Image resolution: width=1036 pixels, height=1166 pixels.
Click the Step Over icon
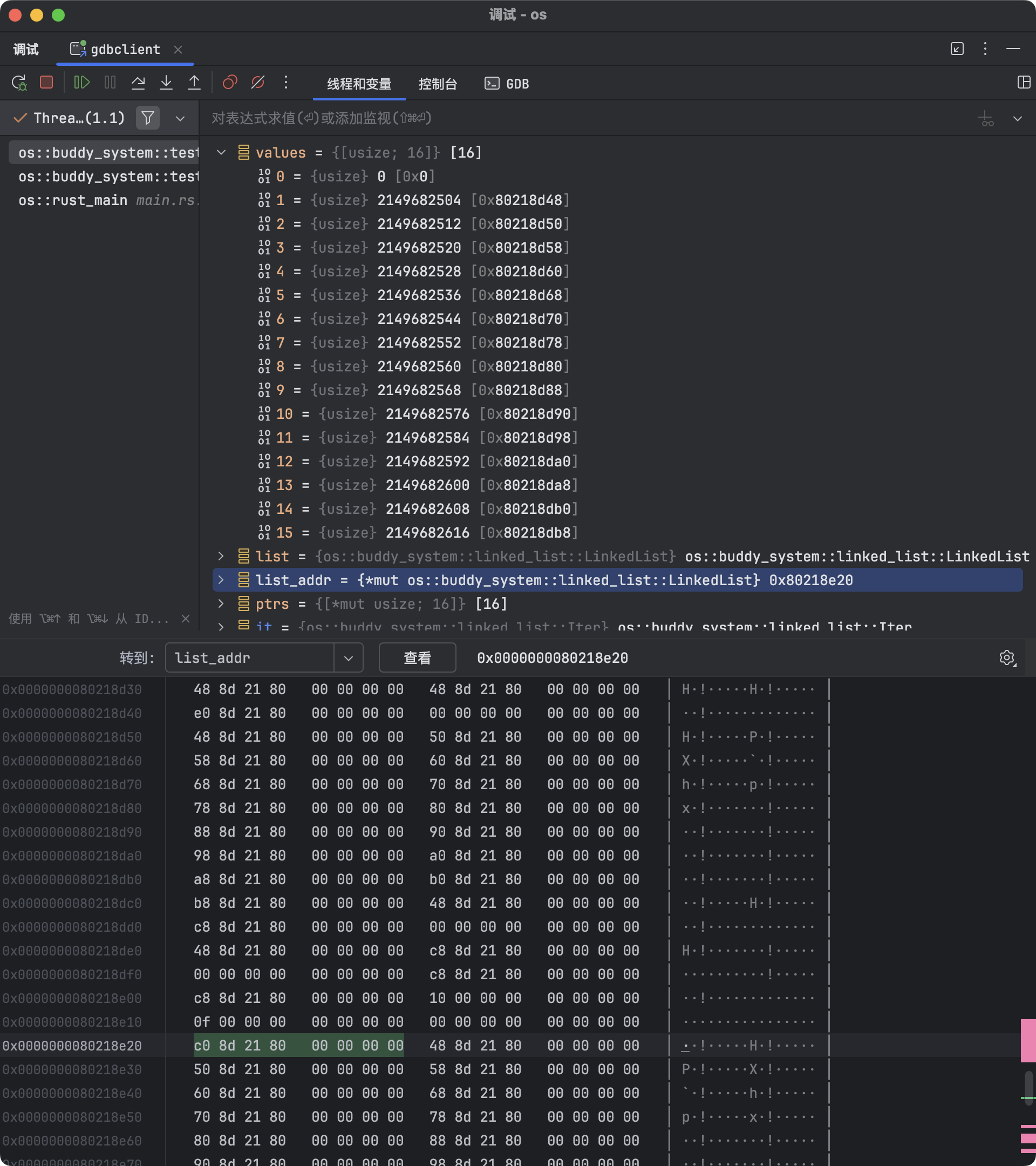[138, 83]
